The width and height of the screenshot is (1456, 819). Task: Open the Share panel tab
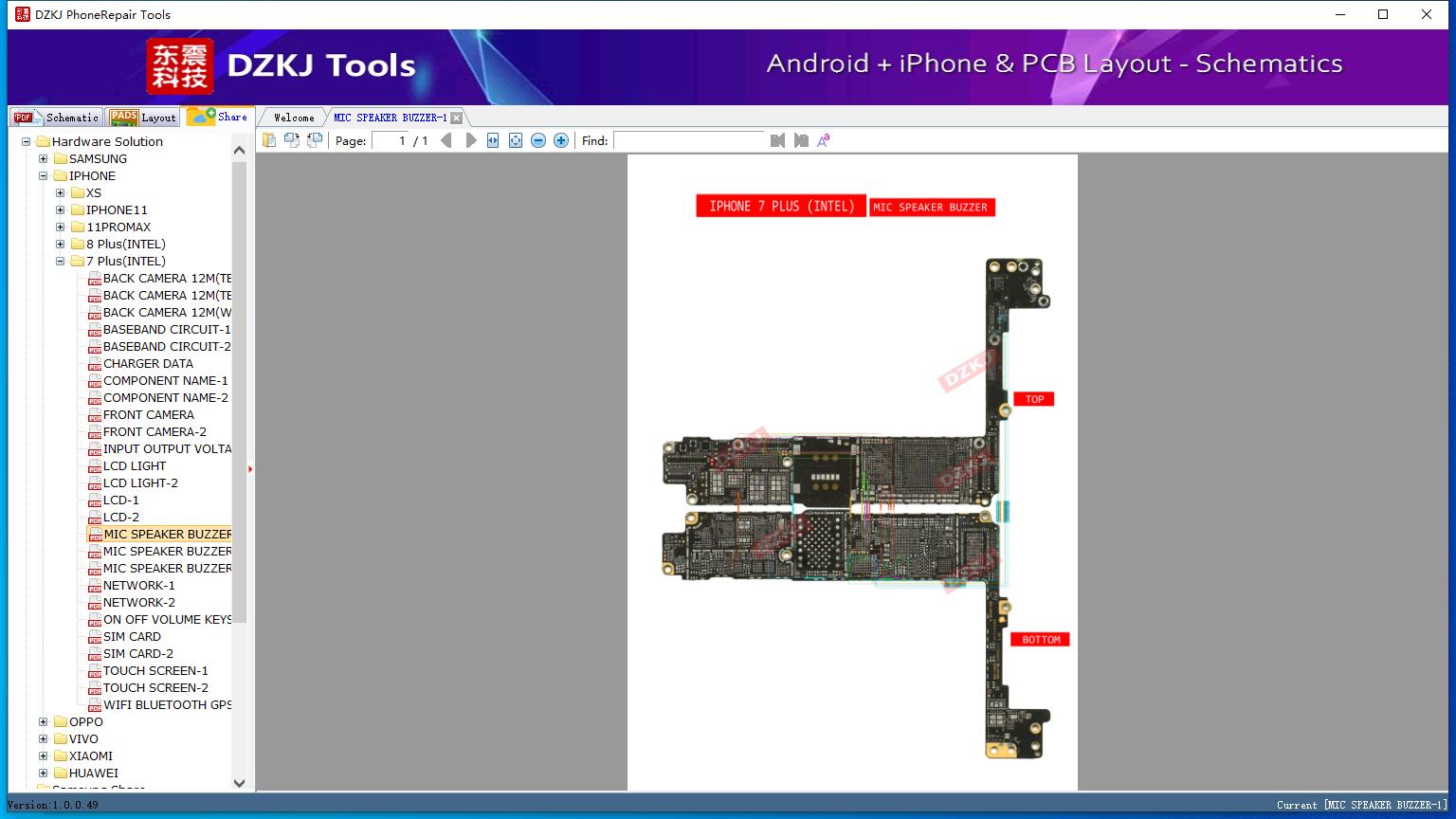tap(218, 117)
